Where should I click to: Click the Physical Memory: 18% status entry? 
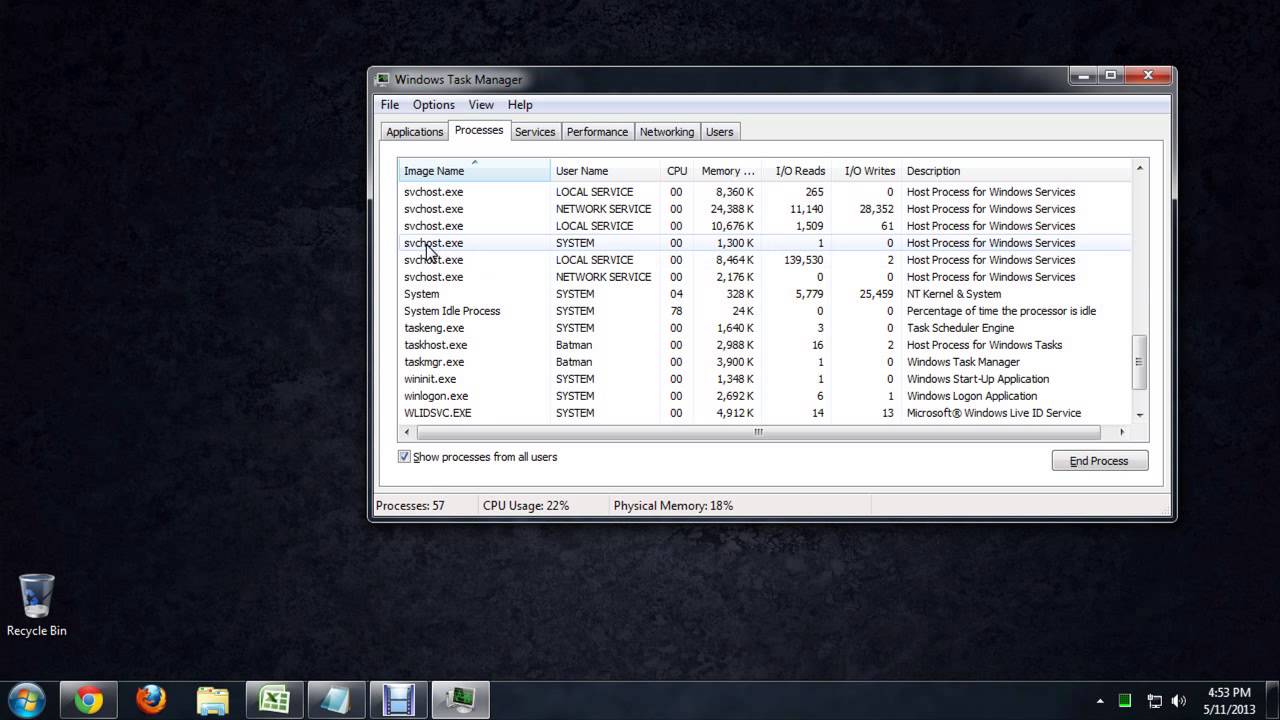tap(673, 506)
